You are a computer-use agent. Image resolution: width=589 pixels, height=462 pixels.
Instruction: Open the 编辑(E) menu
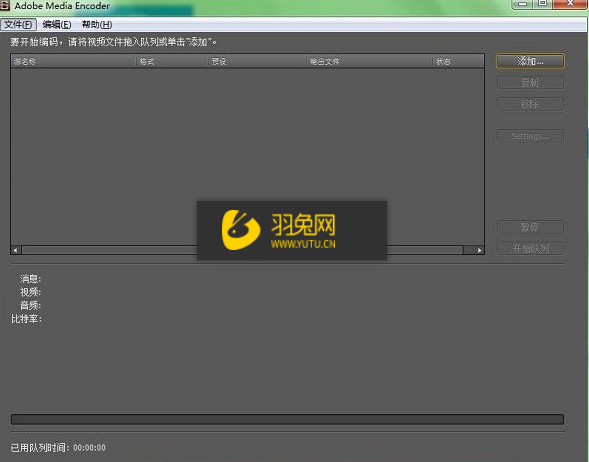57,24
